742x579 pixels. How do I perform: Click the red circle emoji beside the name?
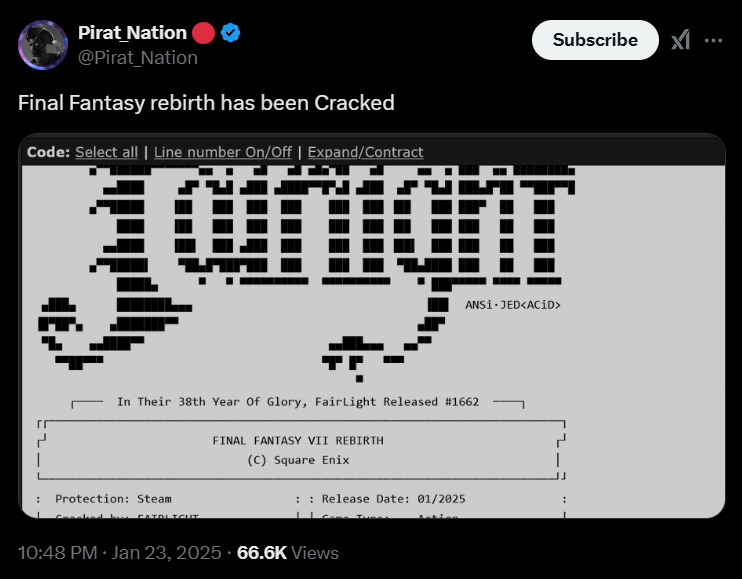[203, 33]
